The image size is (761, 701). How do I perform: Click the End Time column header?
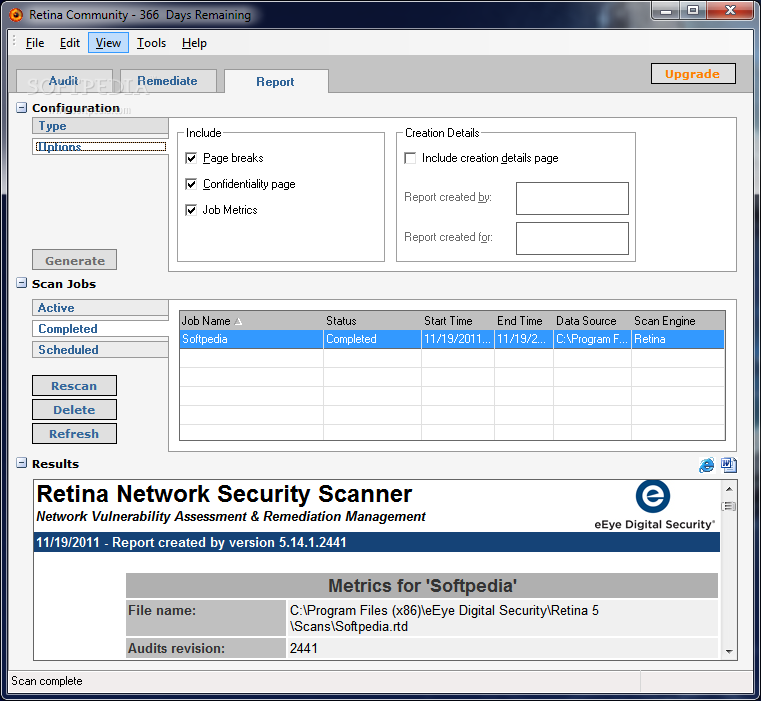524,321
